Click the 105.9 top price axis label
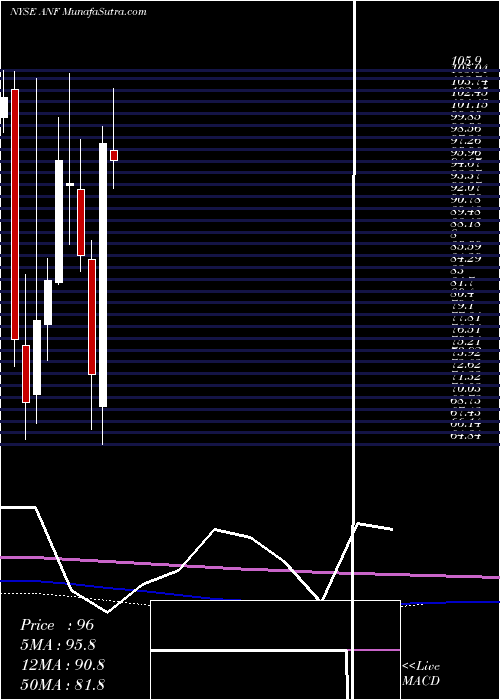 [467, 60]
